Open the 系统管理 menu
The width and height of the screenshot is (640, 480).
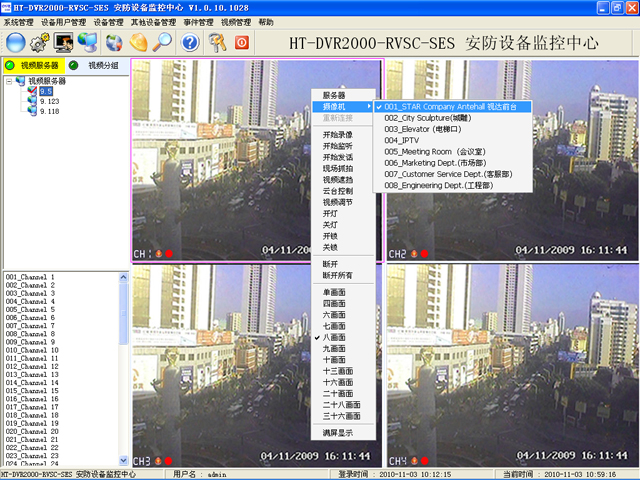coord(18,22)
